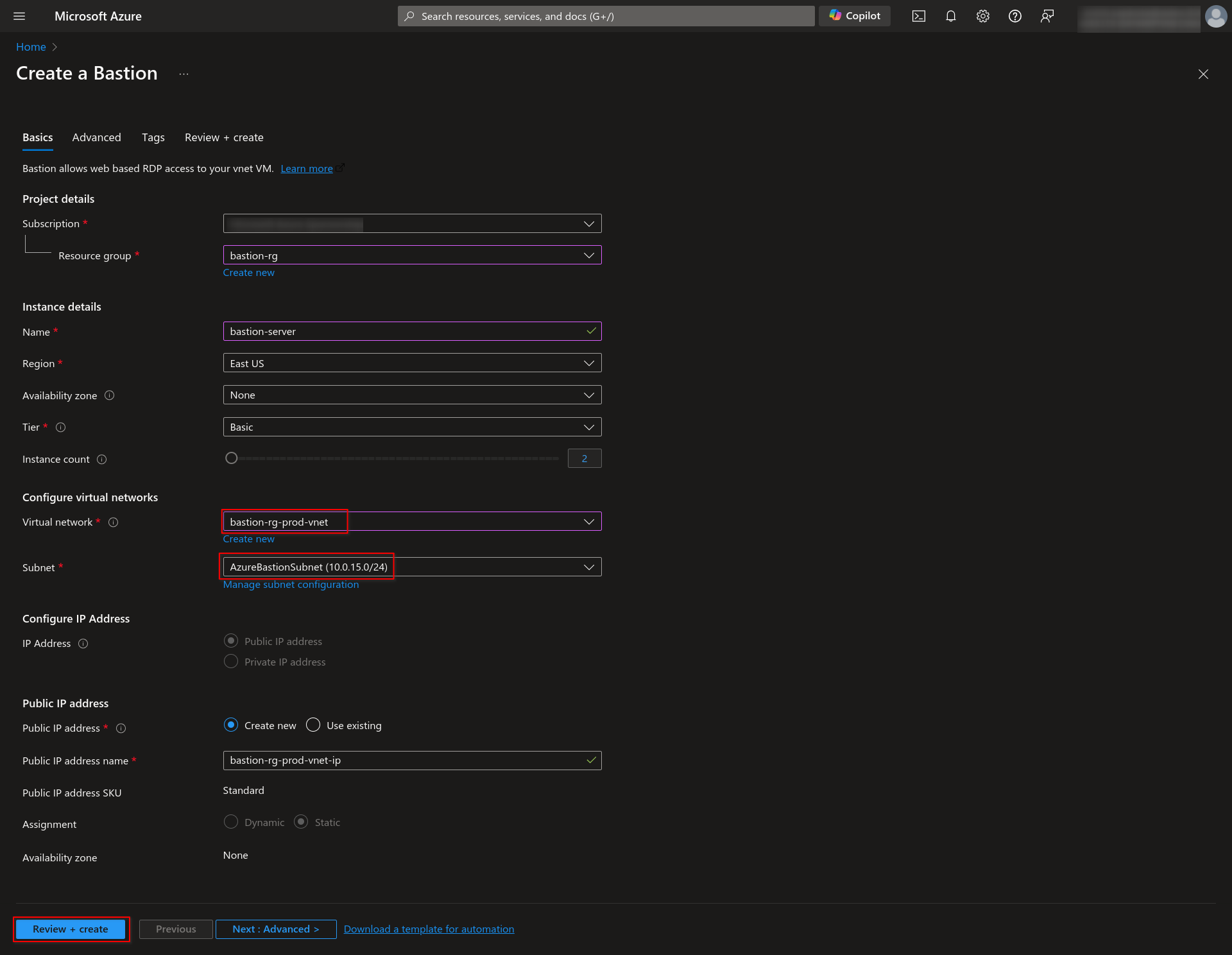
Task: Switch to the Advanced tab
Action: 96,137
